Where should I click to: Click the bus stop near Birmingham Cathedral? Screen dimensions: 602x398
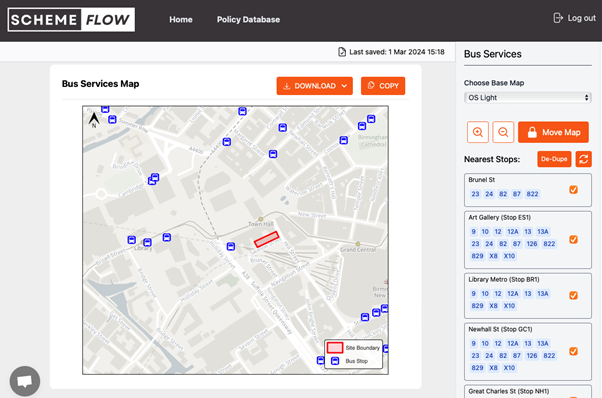tap(344, 140)
